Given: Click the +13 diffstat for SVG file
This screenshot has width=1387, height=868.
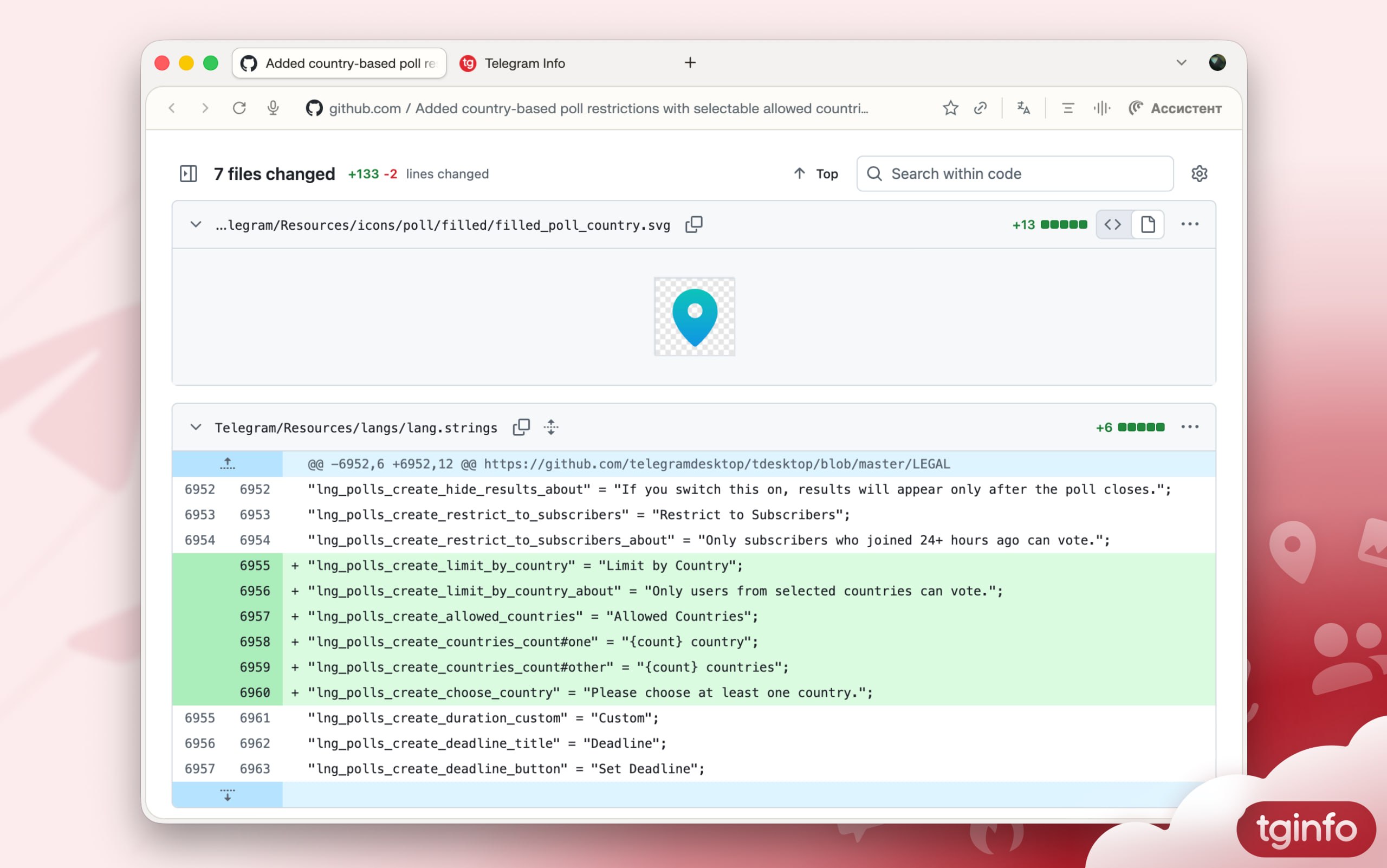Looking at the screenshot, I should [x=1049, y=224].
